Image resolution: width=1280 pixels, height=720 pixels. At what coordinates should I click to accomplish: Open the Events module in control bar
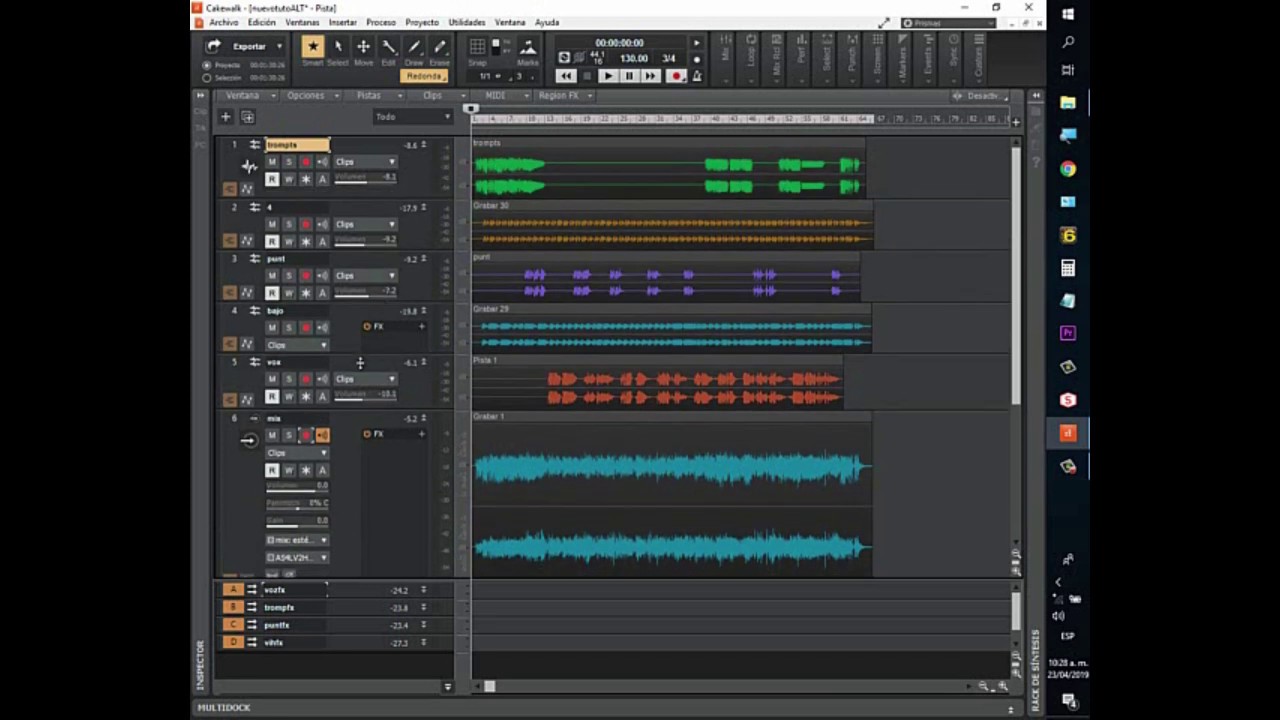point(928,57)
